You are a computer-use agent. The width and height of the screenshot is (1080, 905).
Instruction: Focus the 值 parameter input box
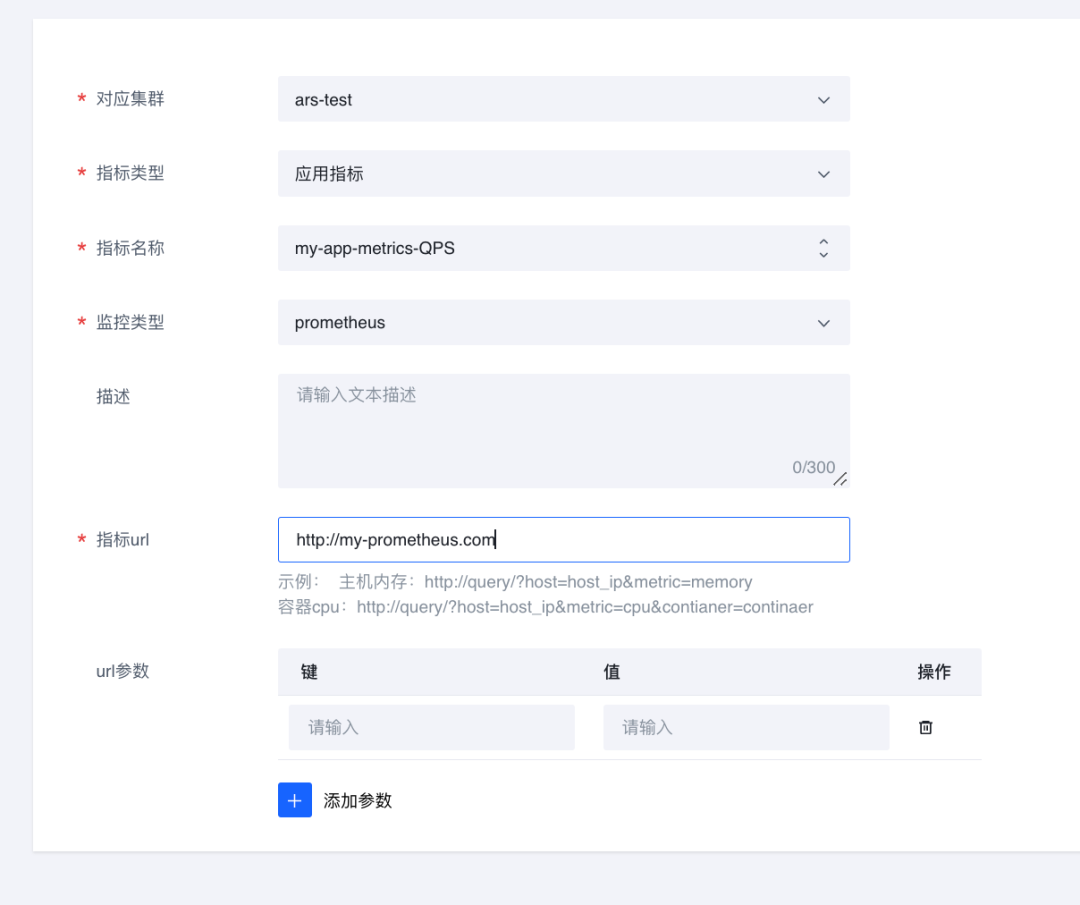745,727
